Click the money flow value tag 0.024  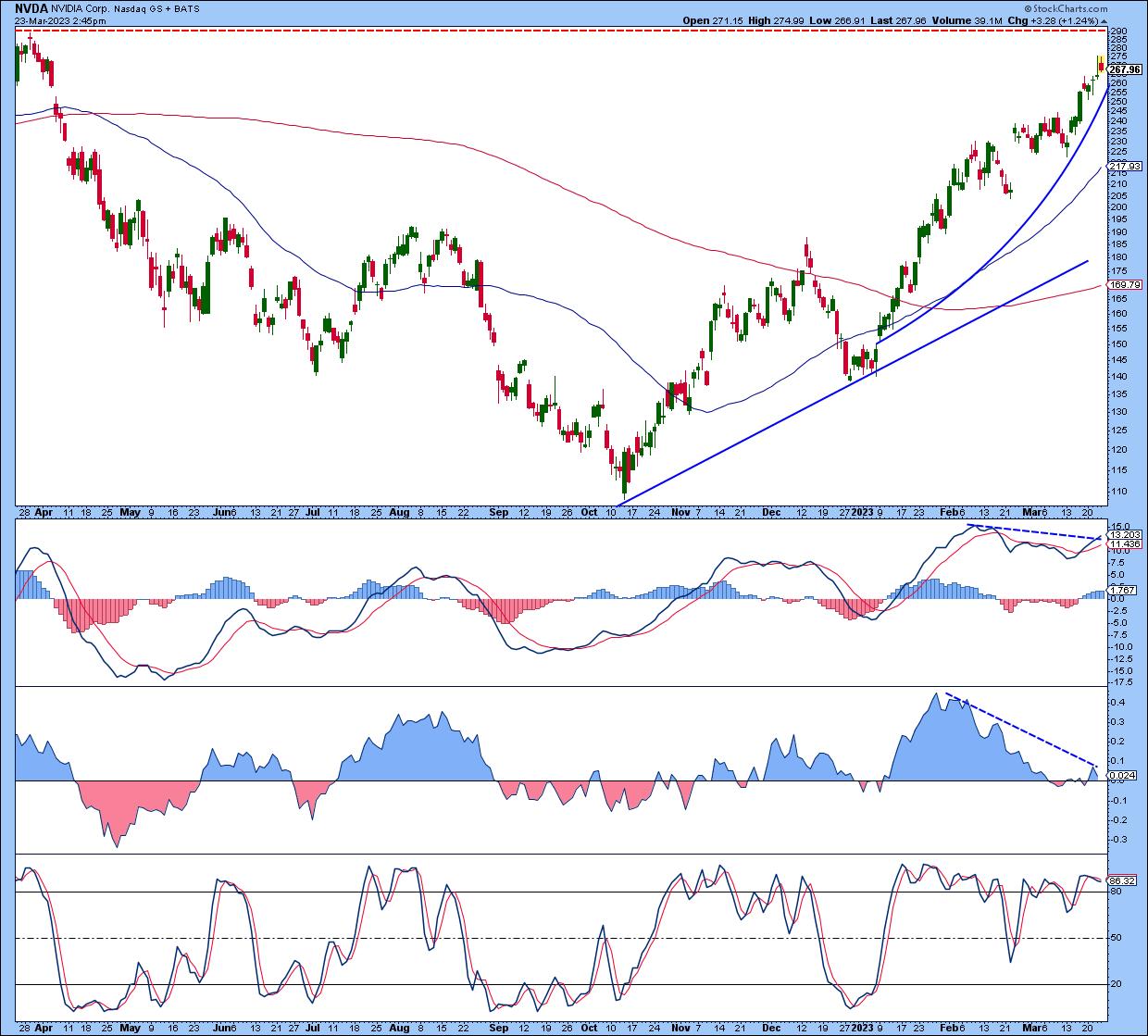click(x=1121, y=775)
